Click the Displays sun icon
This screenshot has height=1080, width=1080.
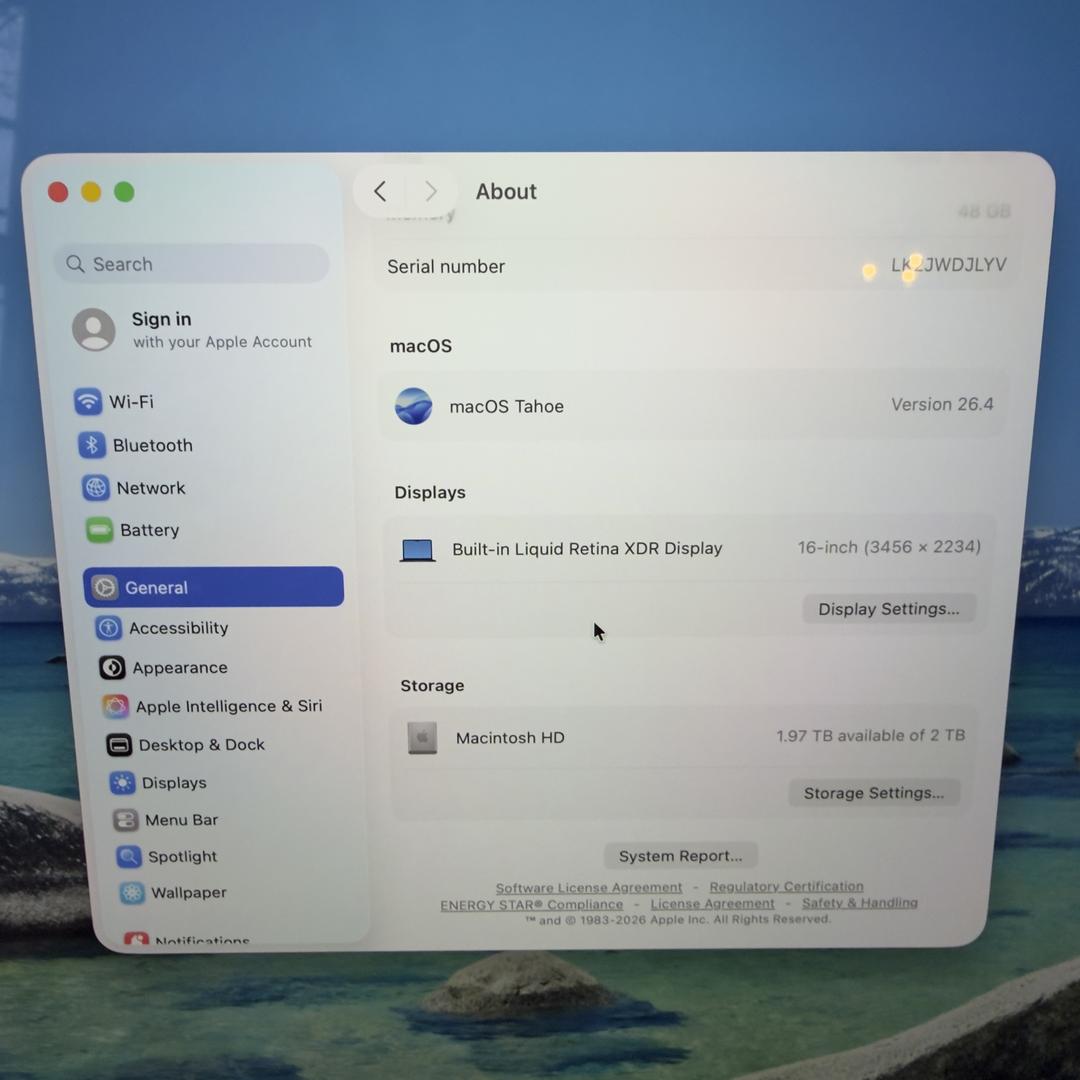pyautogui.click(x=122, y=782)
